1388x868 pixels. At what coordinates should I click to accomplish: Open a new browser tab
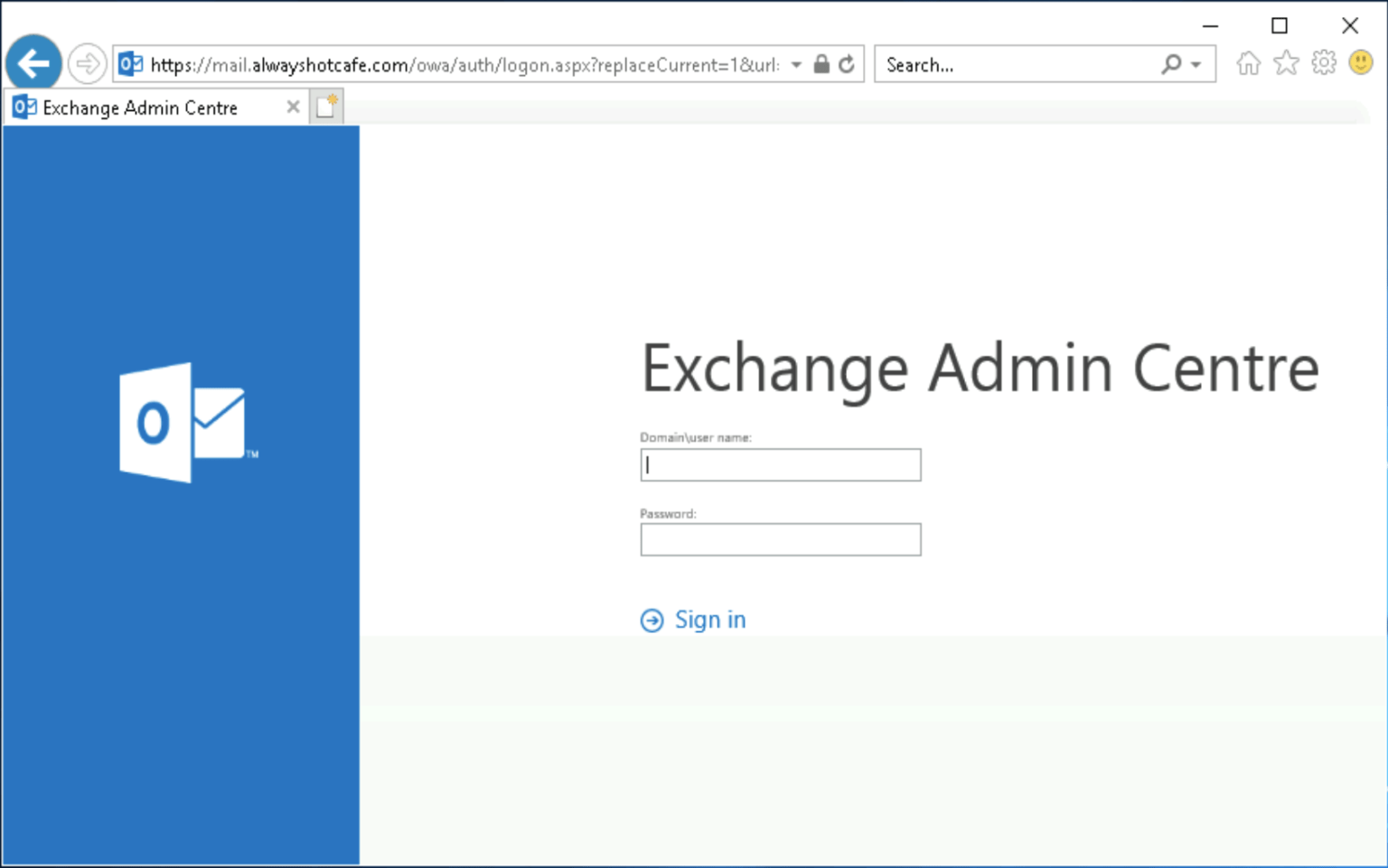pyautogui.click(x=326, y=106)
